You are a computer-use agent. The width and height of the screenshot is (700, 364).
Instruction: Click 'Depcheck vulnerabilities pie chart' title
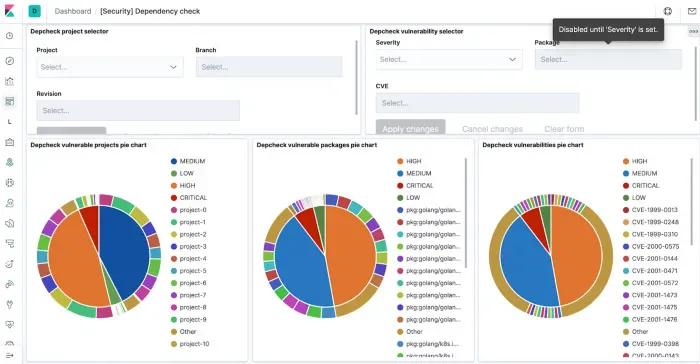[x=533, y=145]
